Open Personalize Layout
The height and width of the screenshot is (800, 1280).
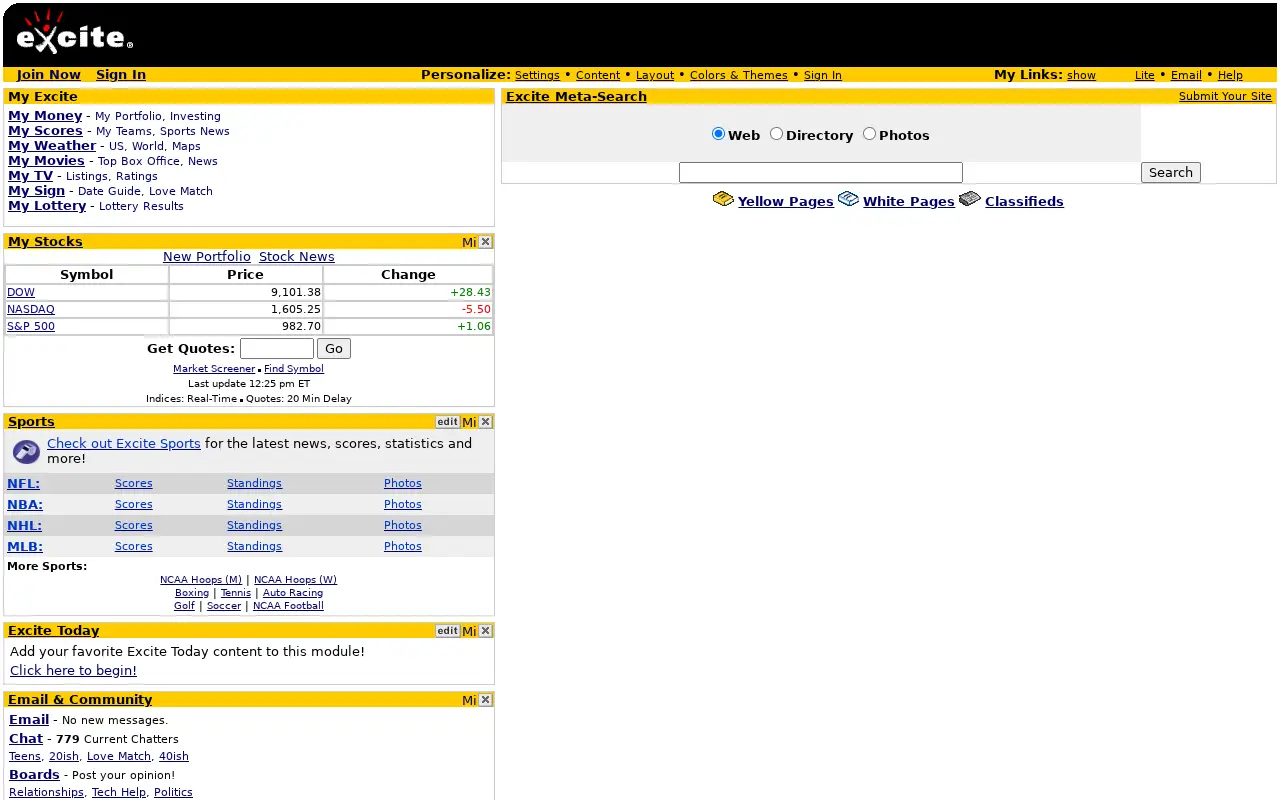(x=655, y=75)
